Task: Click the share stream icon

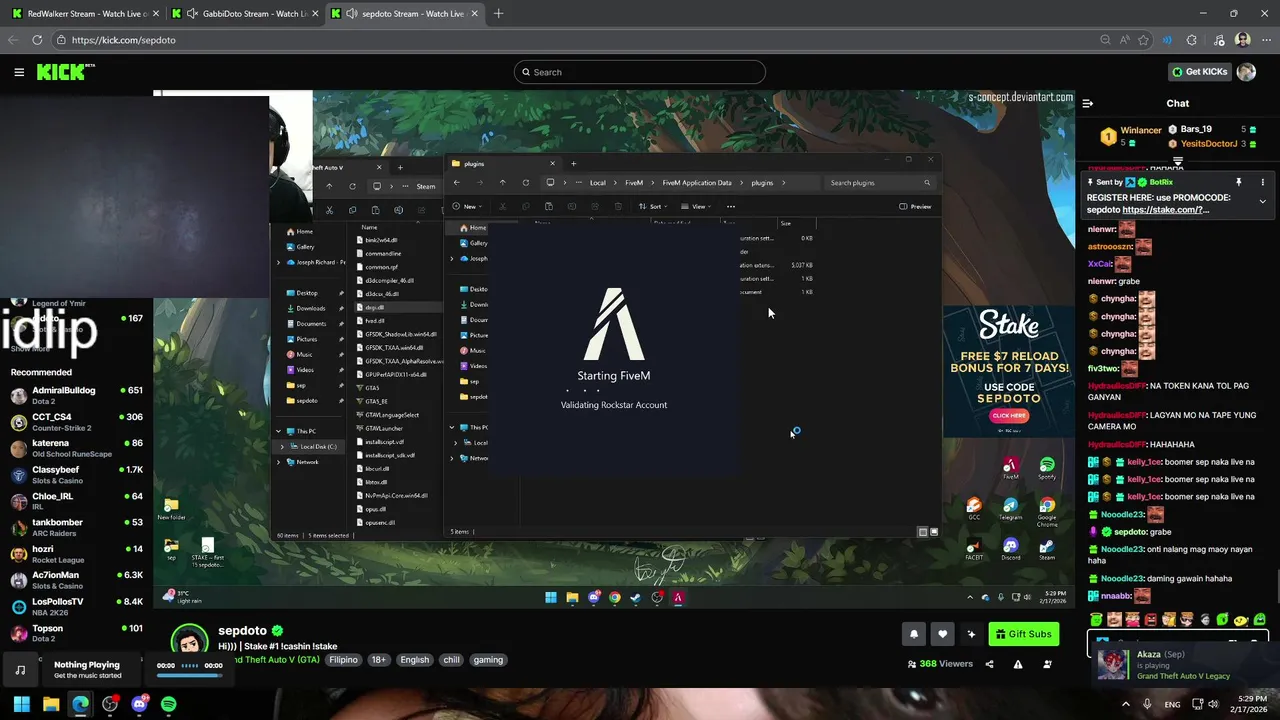Action: click(989, 664)
